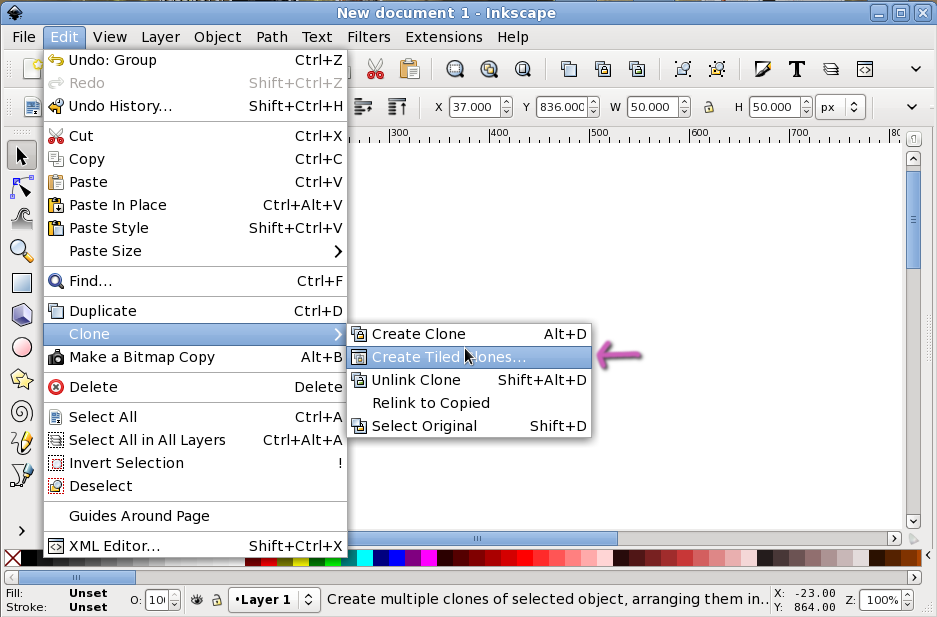Click the Group objects toolbar icon

tap(682, 69)
